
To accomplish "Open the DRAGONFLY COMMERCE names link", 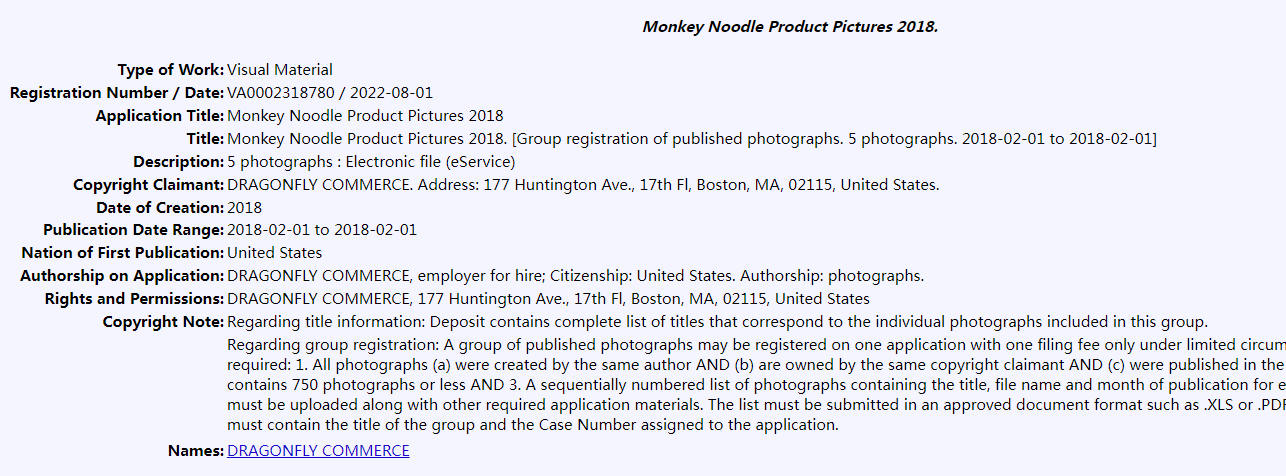I will coord(318,451).
